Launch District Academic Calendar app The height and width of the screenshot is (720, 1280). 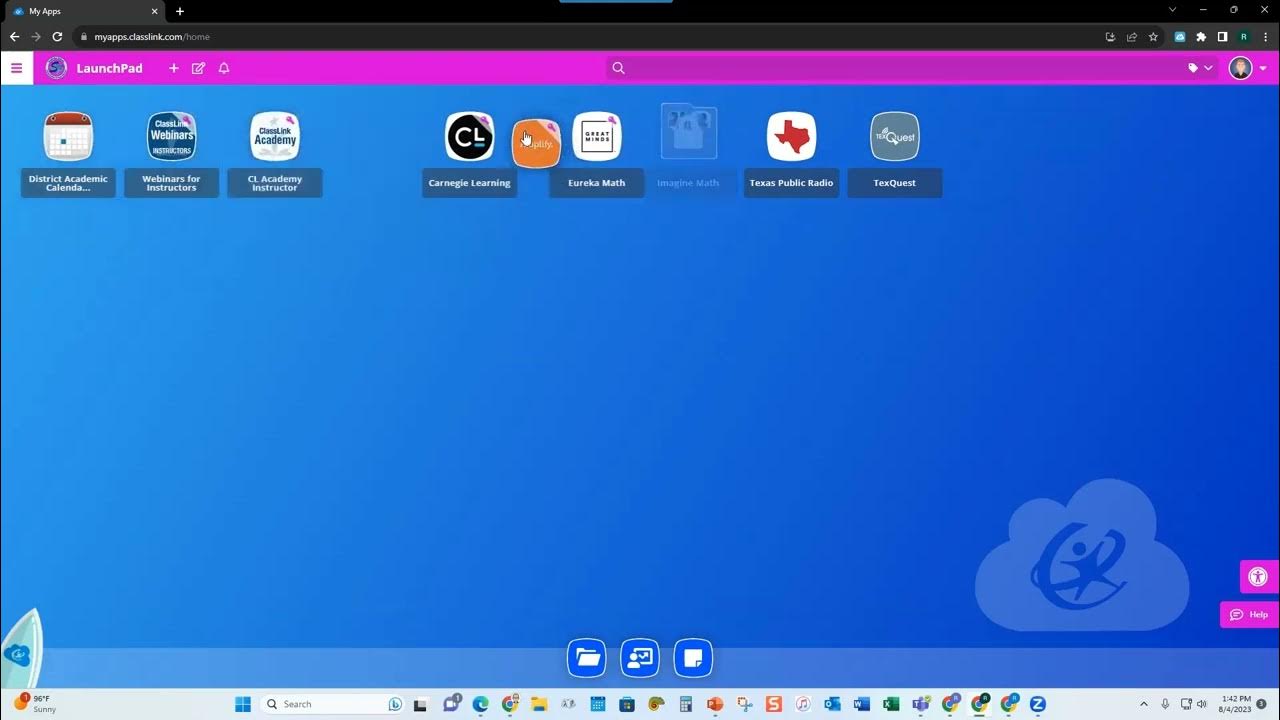pyautogui.click(x=68, y=137)
